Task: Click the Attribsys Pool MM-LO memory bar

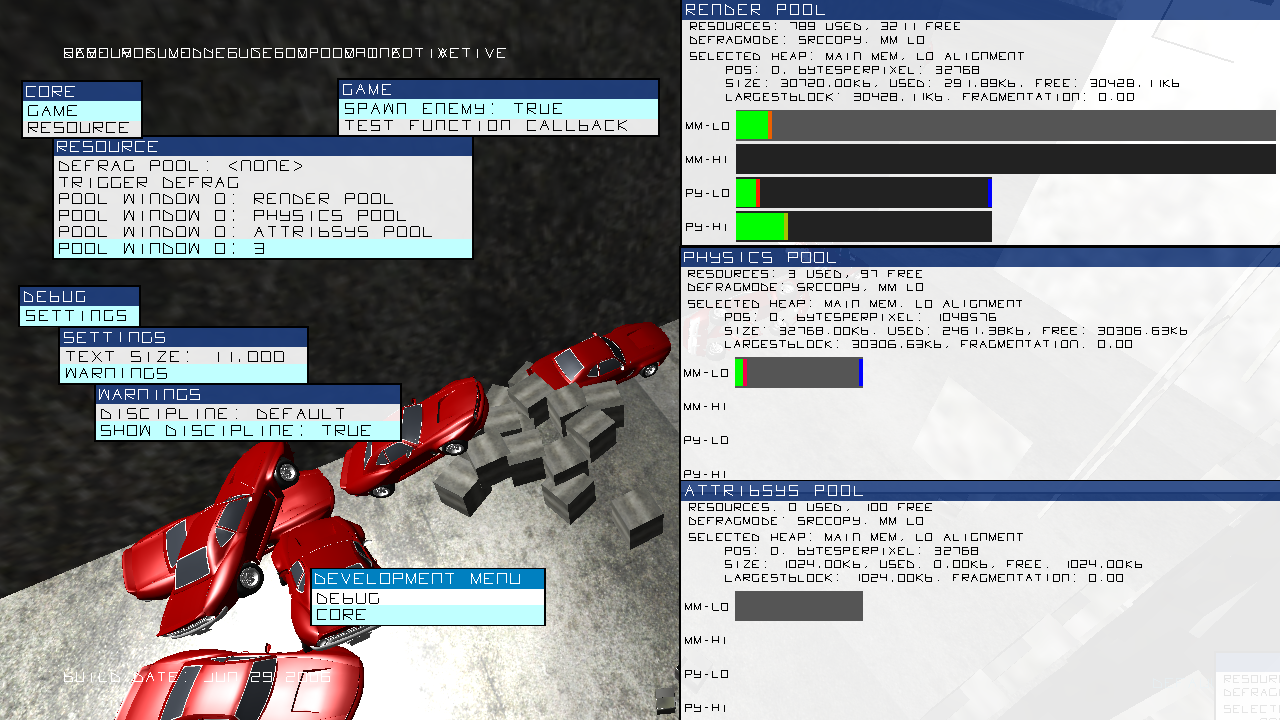Action: (x=799, y=606)
